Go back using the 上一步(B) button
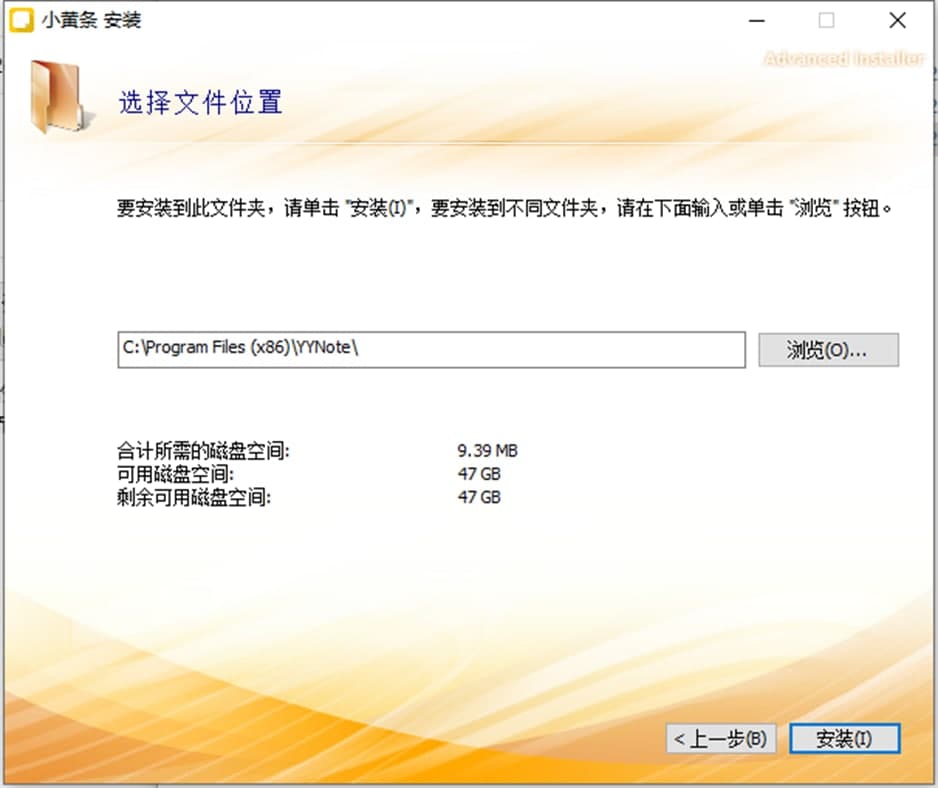This screenshot has height=788, width=938. coord(721,739)
